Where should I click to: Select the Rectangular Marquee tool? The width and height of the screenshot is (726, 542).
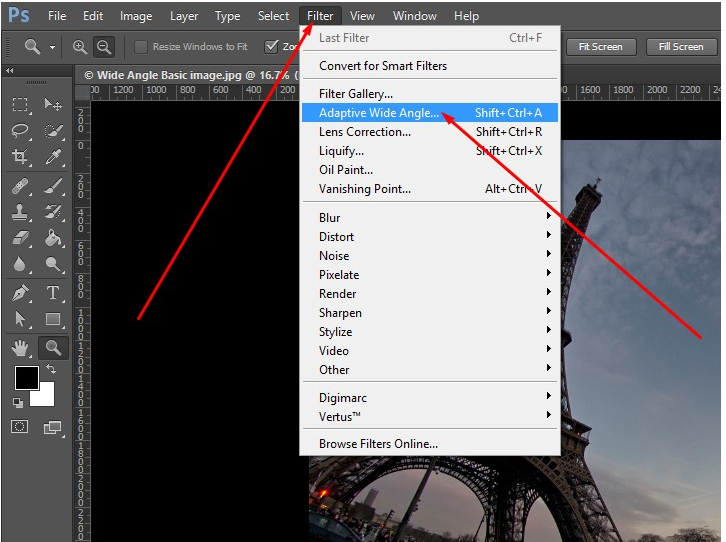click(20, 104)
